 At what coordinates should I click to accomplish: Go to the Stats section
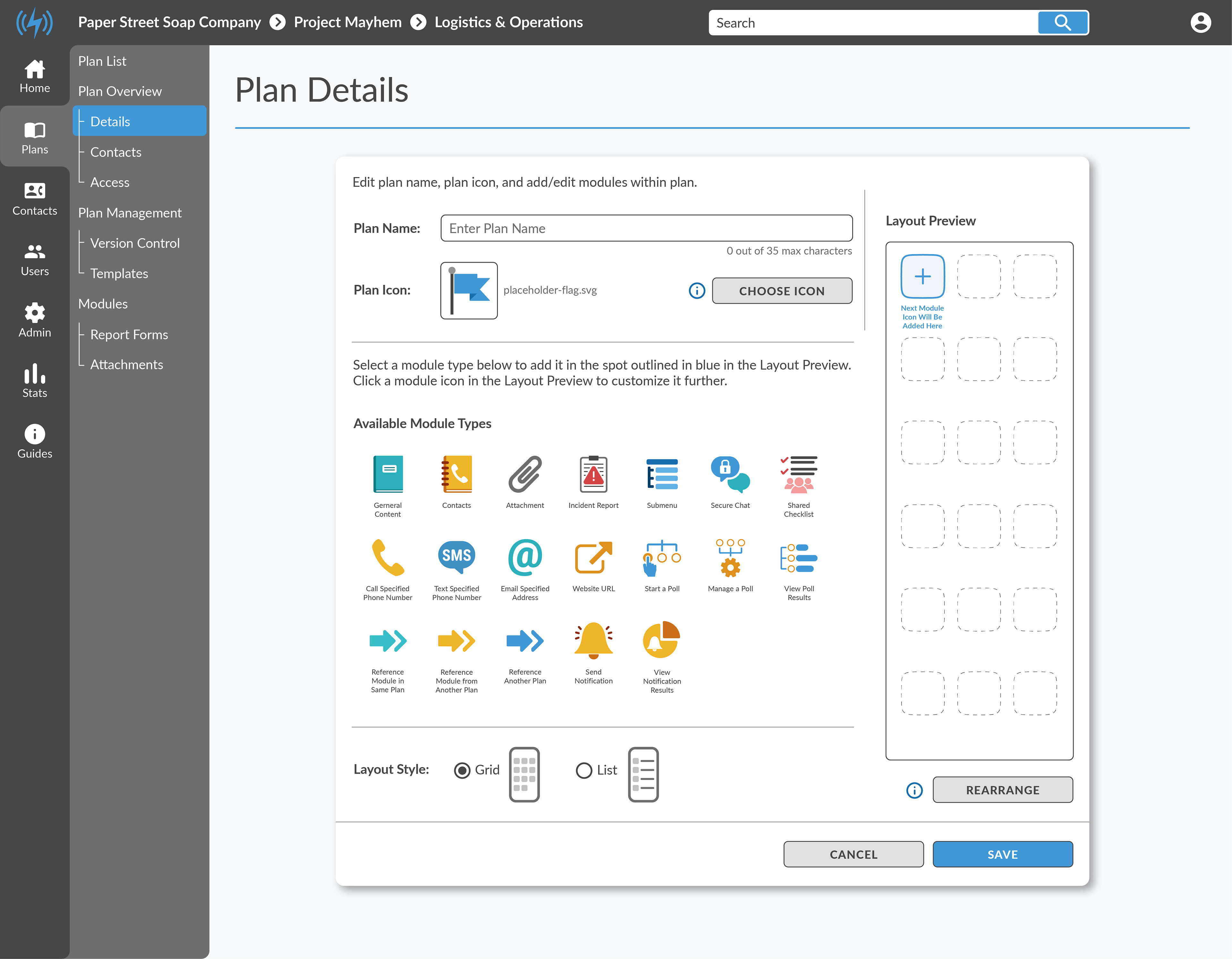(x=34, y=381)
